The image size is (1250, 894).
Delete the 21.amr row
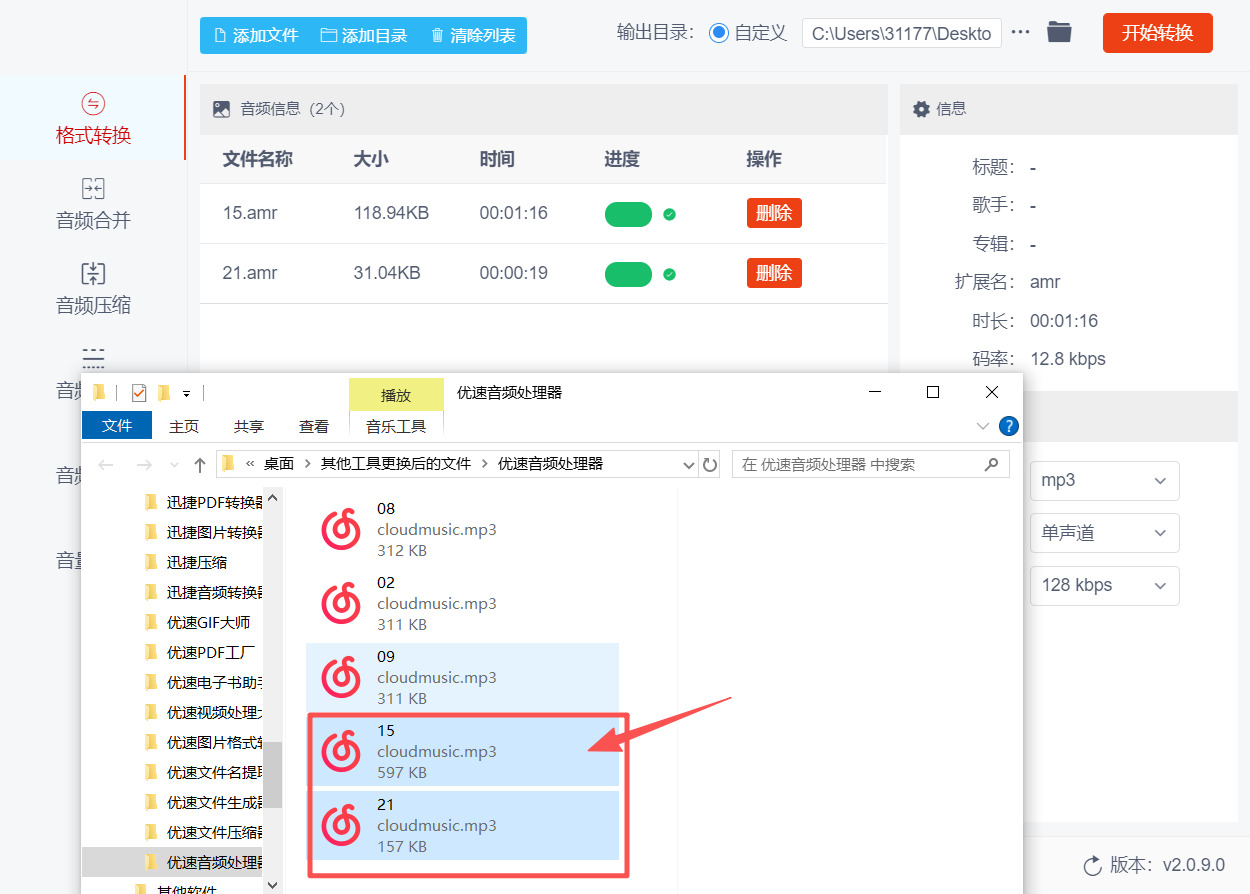774,273
